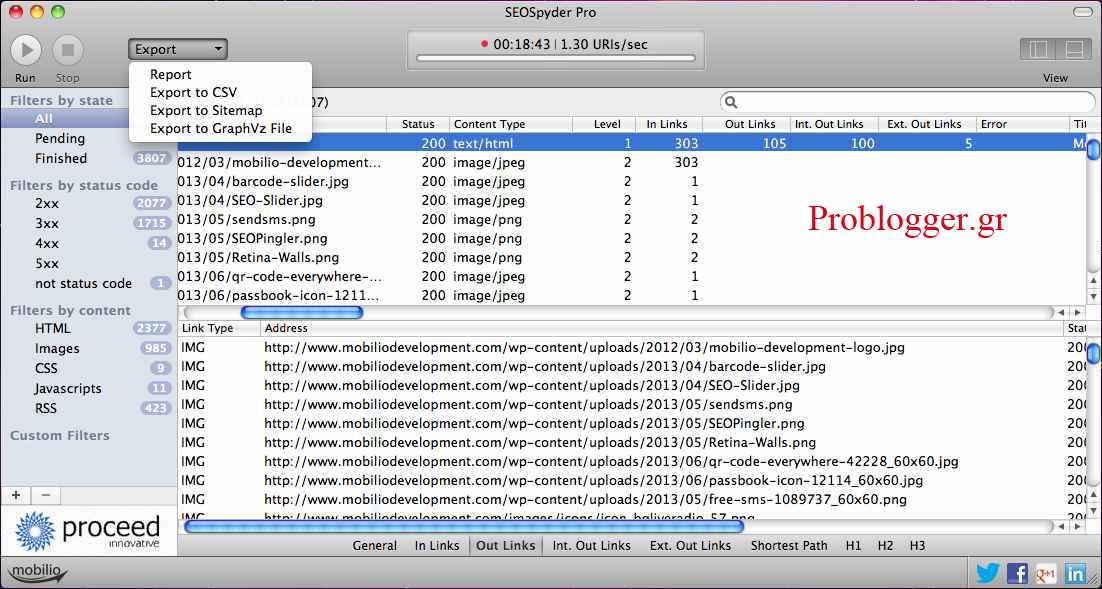Select the barcode-slider.jpg row in upper table

pos(632,181)
